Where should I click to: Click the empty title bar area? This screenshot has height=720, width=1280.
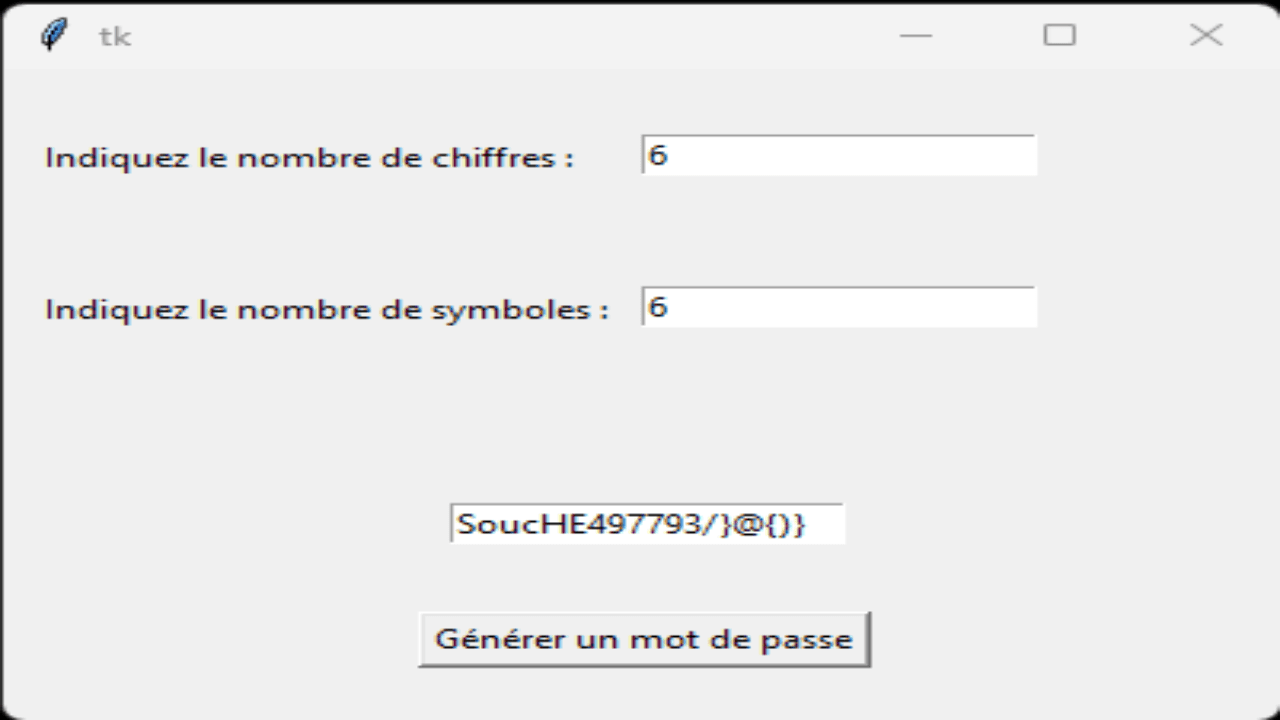500,35
